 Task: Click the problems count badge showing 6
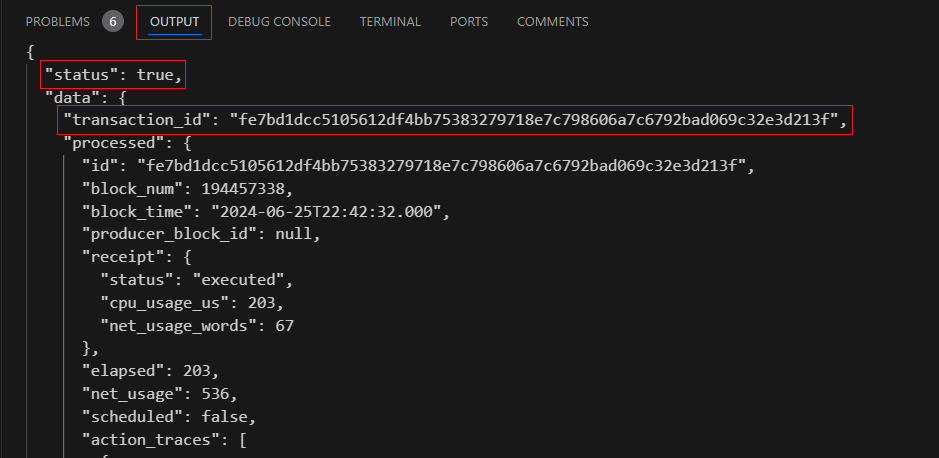point(113,22)
